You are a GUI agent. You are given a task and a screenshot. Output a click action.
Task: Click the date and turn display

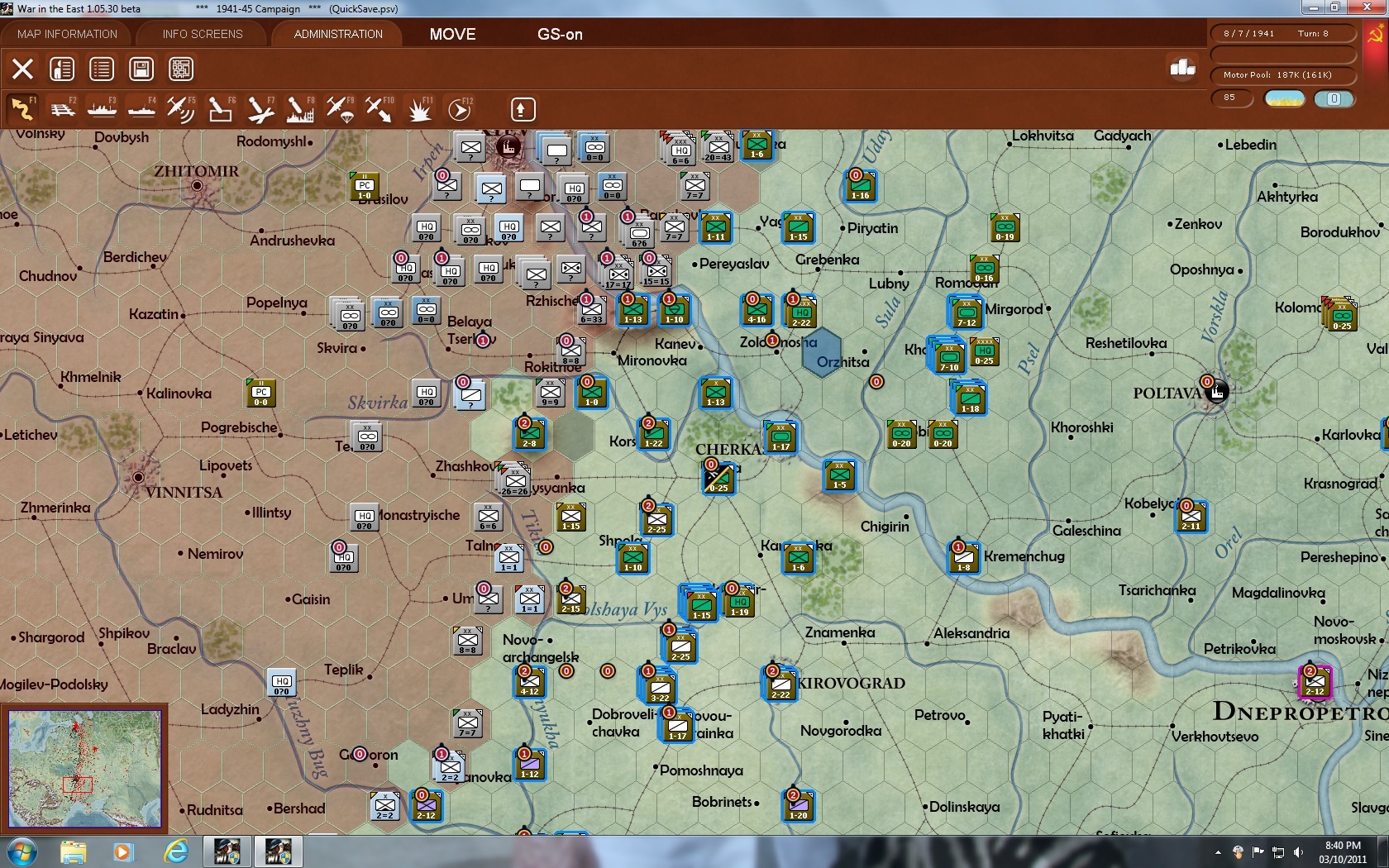click(x=1283, y=34)
